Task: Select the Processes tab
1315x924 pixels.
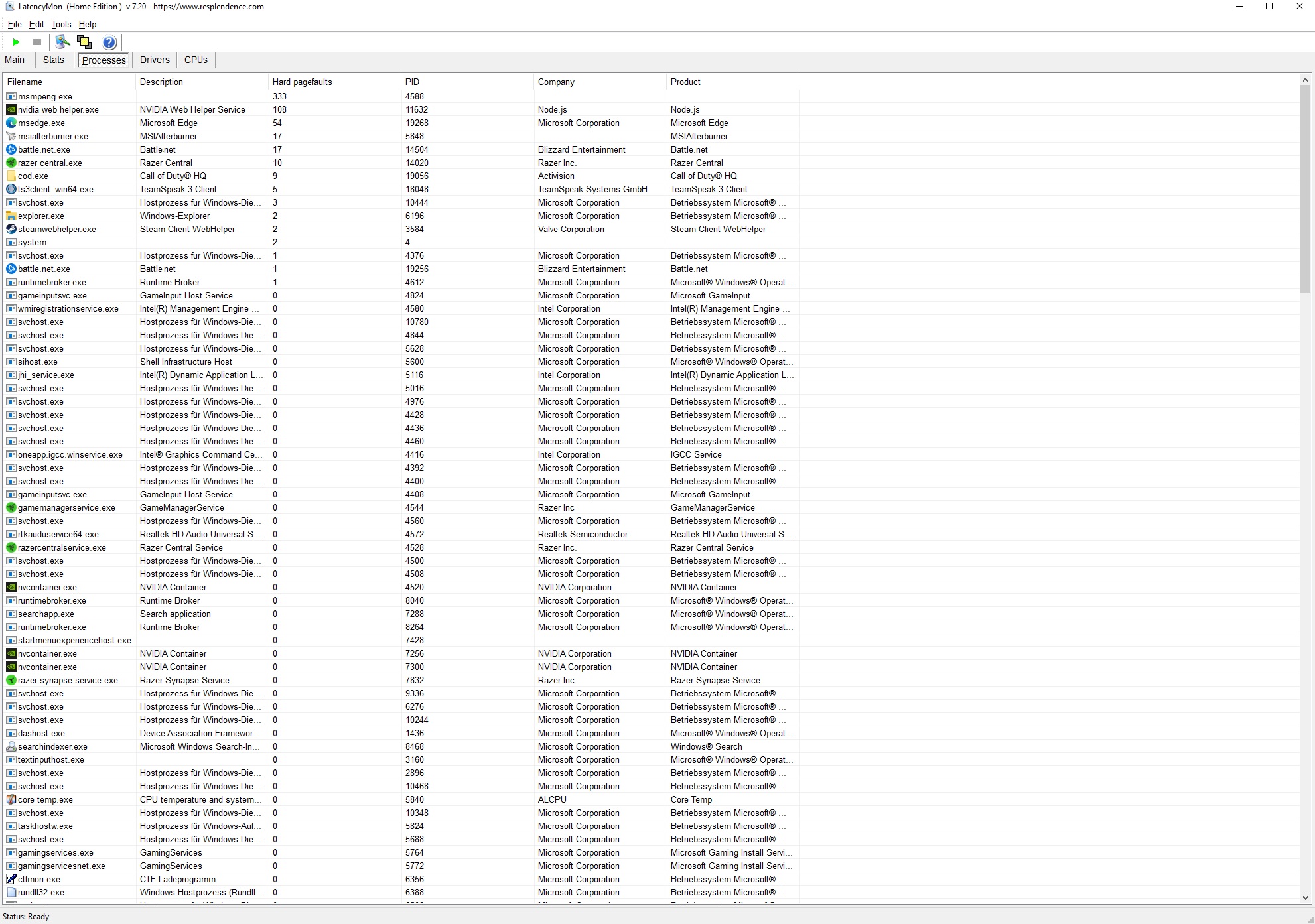Action: click(104, 60)
